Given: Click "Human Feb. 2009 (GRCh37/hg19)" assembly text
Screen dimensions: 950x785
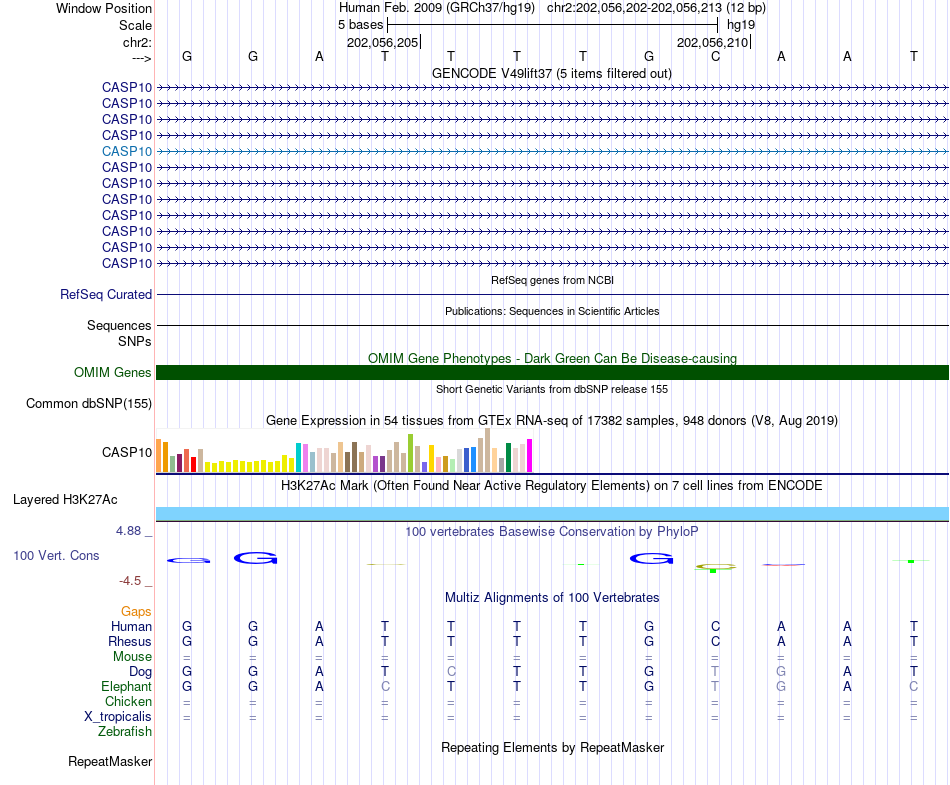Looking at the screenshot, I should click(437, 8).
